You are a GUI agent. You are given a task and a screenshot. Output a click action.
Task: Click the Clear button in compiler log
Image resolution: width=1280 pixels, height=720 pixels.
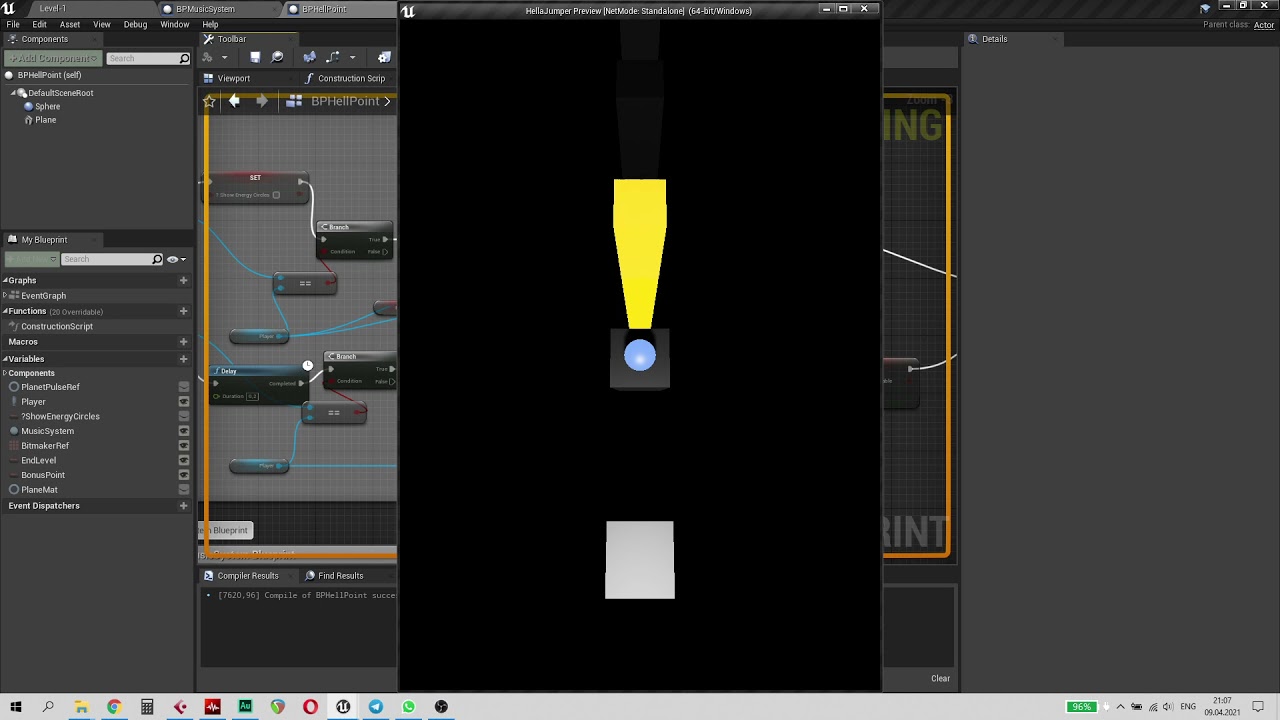tap(941, 678)
